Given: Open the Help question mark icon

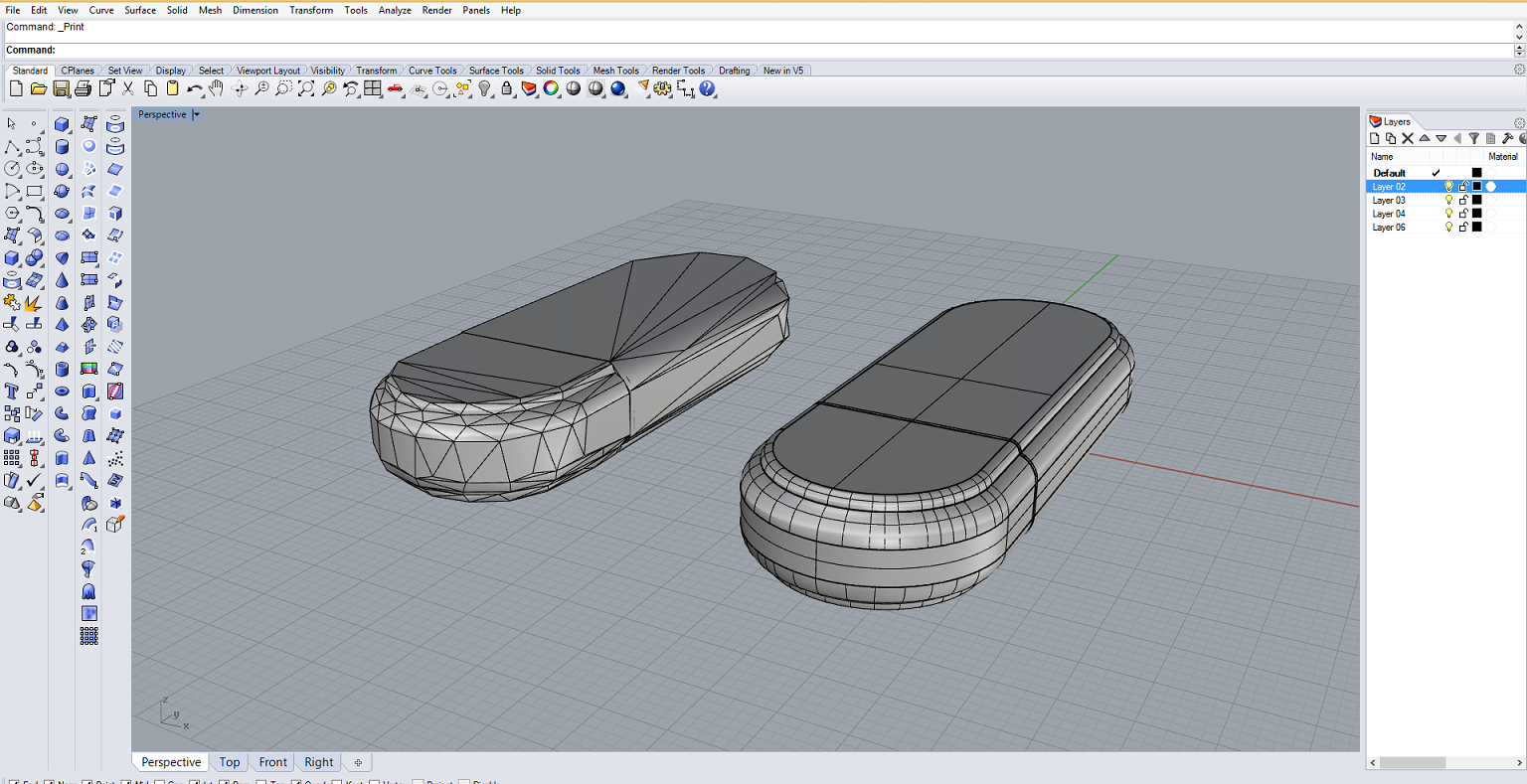Looking at the screenshot, I should pyautogui.click(x=707, y=89).
